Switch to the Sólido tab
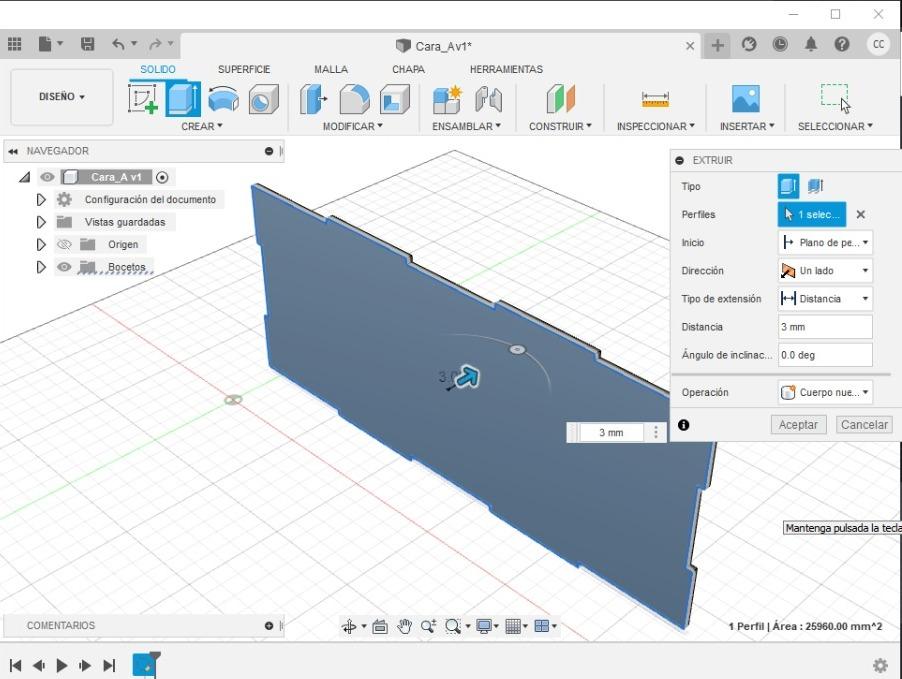 coord(158,69)
